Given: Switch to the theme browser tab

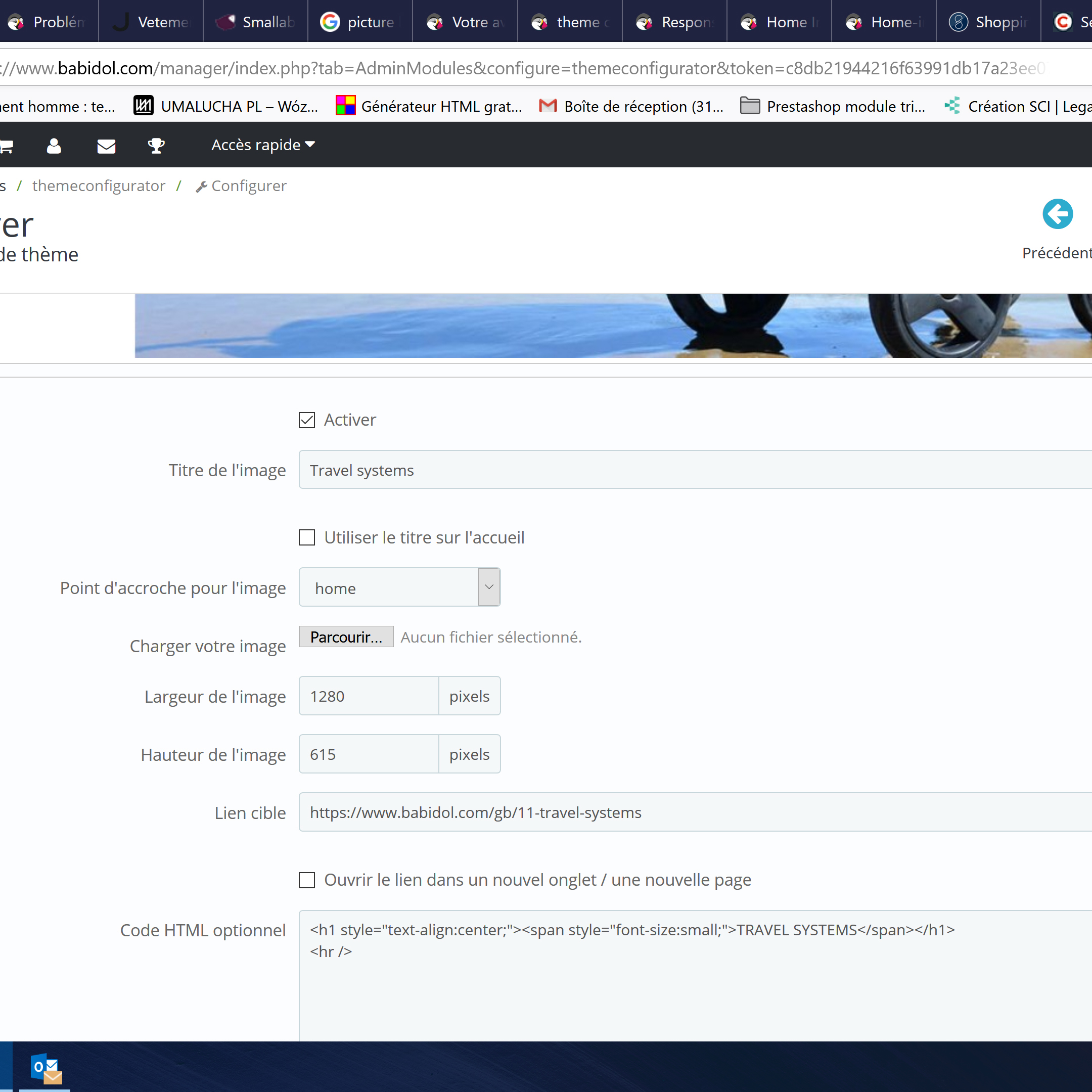Looking at the screenshot, I should [570, 21].
